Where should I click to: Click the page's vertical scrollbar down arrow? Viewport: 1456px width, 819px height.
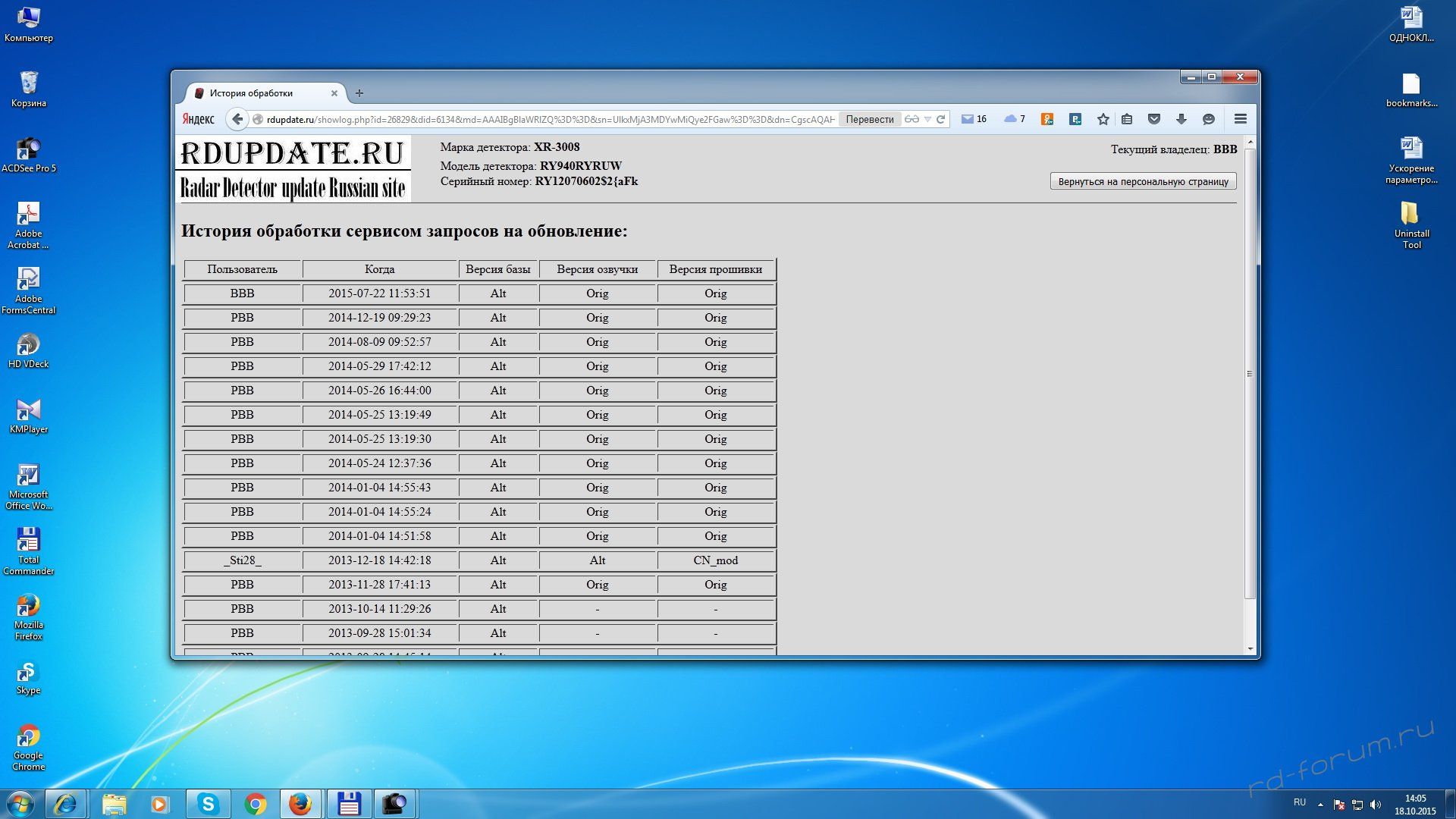pos(1250,649)
